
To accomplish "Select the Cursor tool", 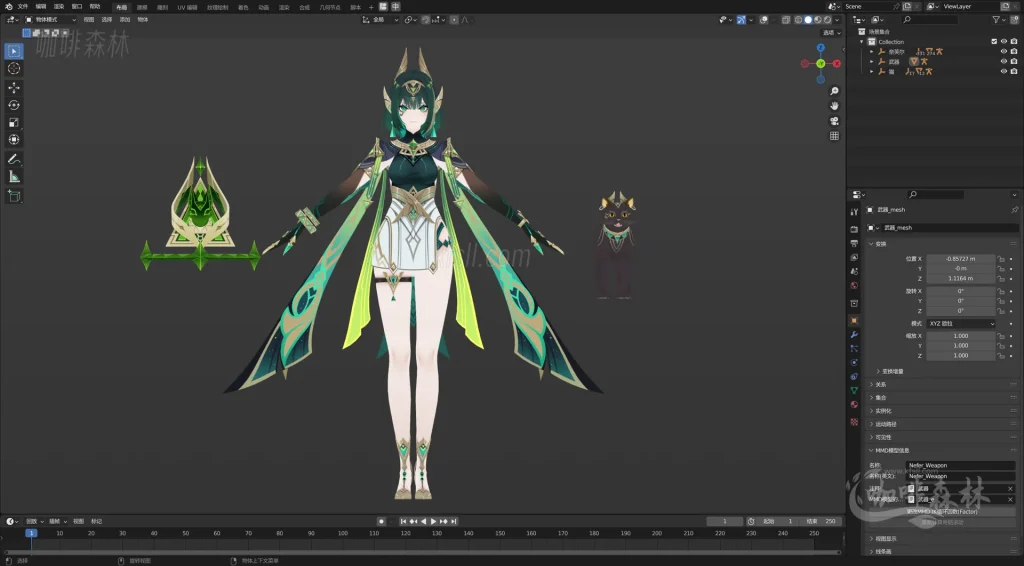I will click(14, 69).
